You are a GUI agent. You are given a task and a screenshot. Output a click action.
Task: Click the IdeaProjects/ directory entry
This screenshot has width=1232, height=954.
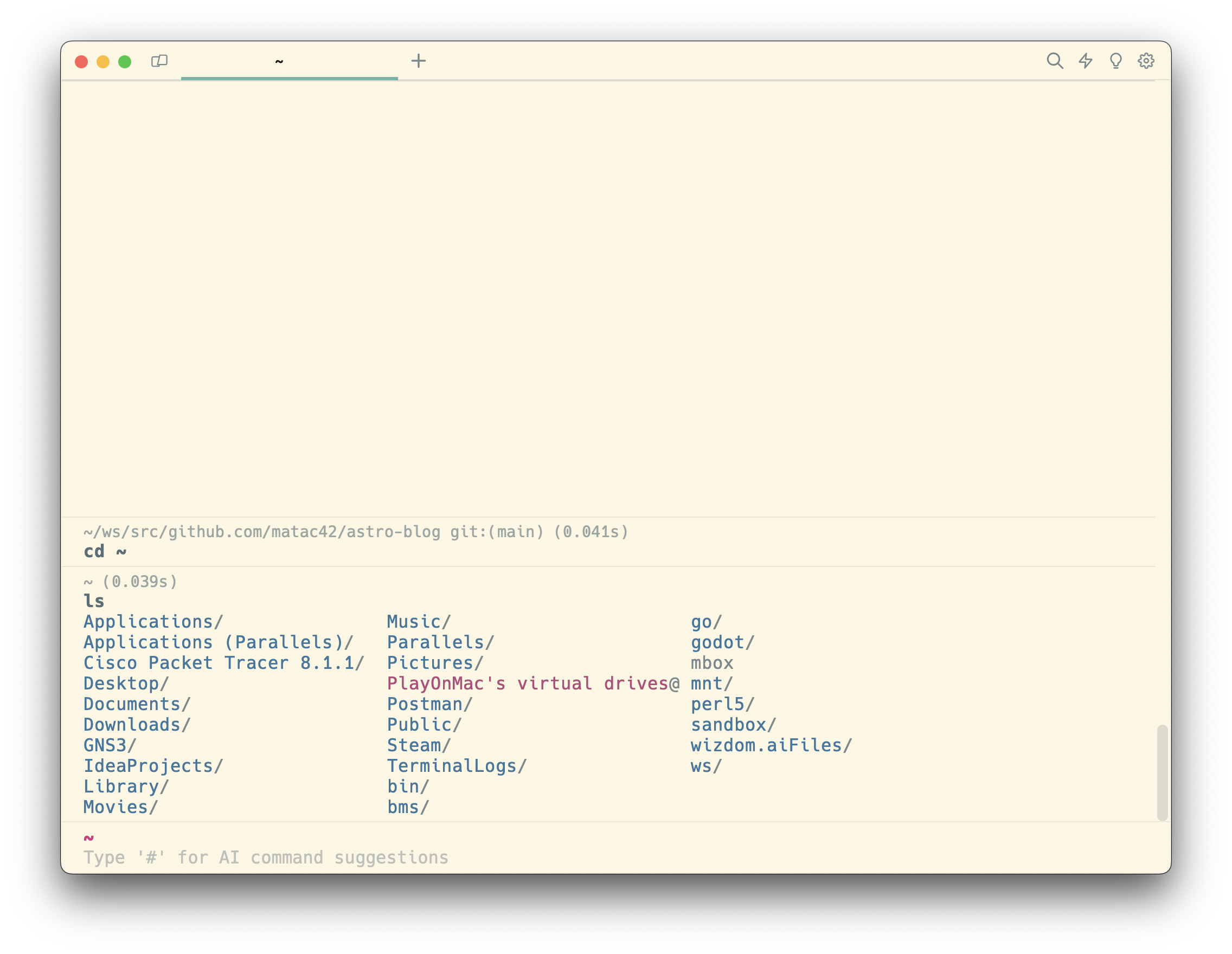click(153, 766)
